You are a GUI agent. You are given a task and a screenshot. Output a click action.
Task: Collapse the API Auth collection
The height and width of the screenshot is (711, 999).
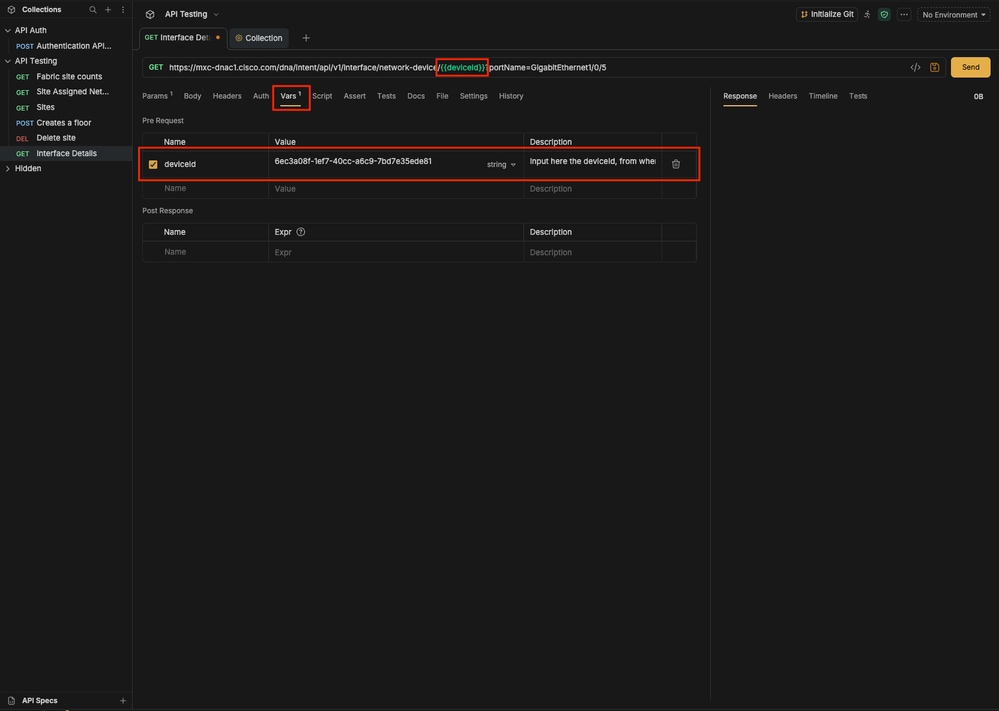pos(8,30)
